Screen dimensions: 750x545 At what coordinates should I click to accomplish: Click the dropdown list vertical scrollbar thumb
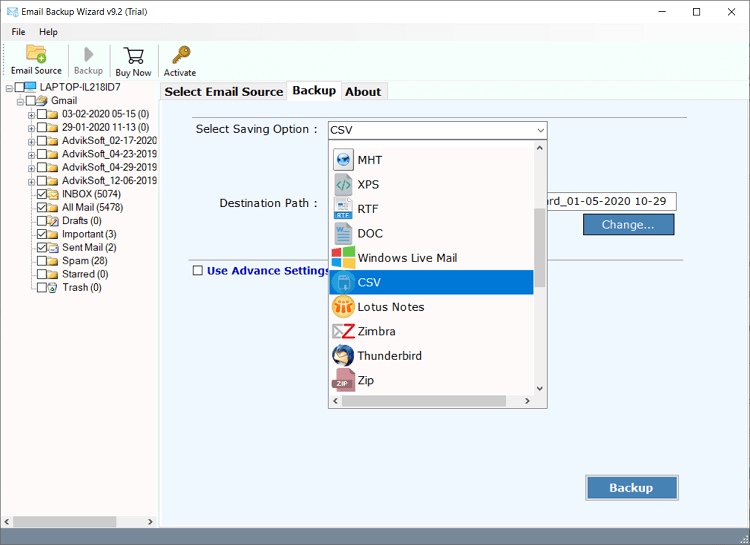pos(540,247)
